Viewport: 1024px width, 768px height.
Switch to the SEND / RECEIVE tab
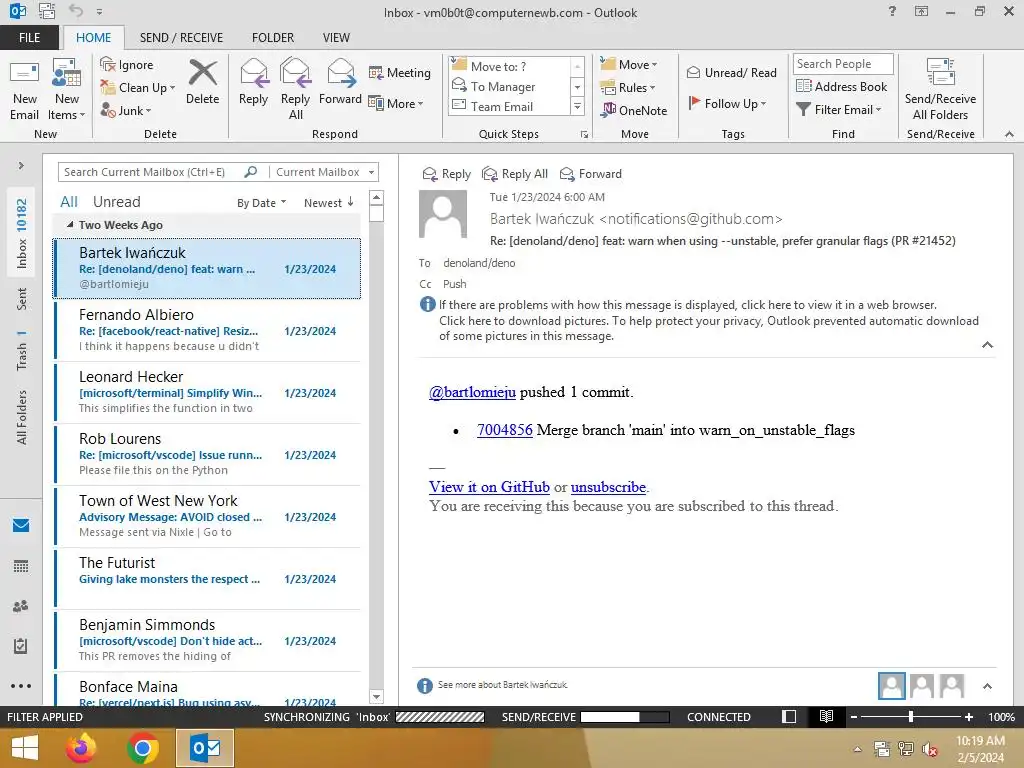(x=181, y=37)
